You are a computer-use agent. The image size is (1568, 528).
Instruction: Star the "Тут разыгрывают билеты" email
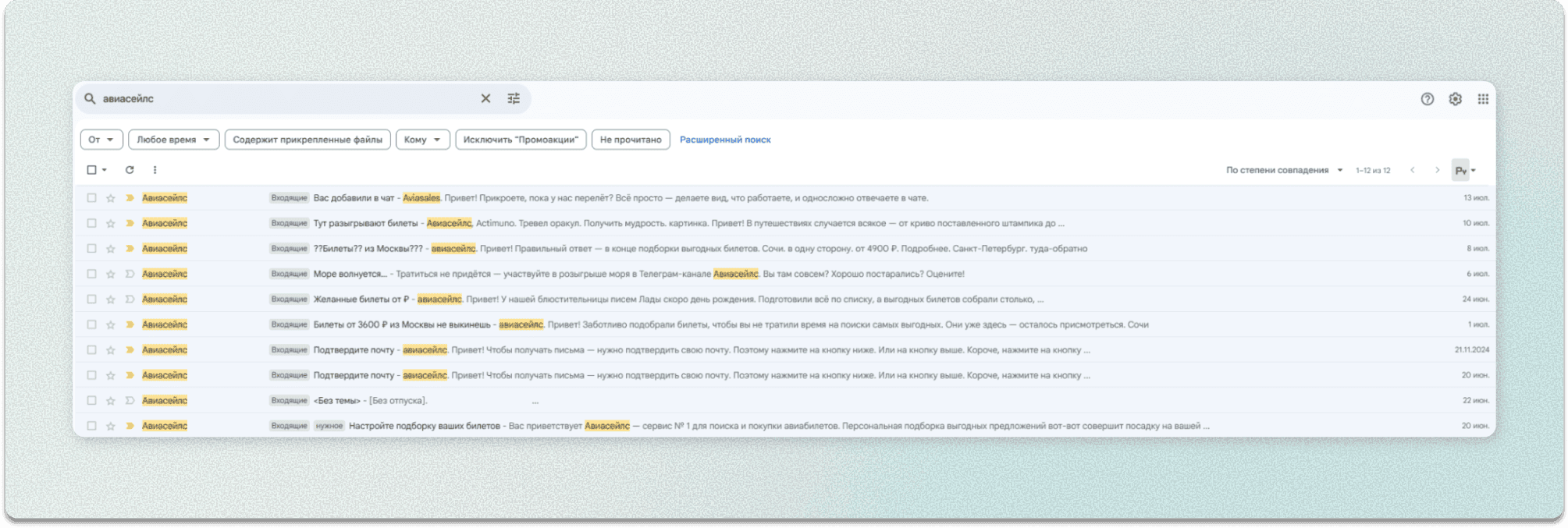click(x=111, y=223)
